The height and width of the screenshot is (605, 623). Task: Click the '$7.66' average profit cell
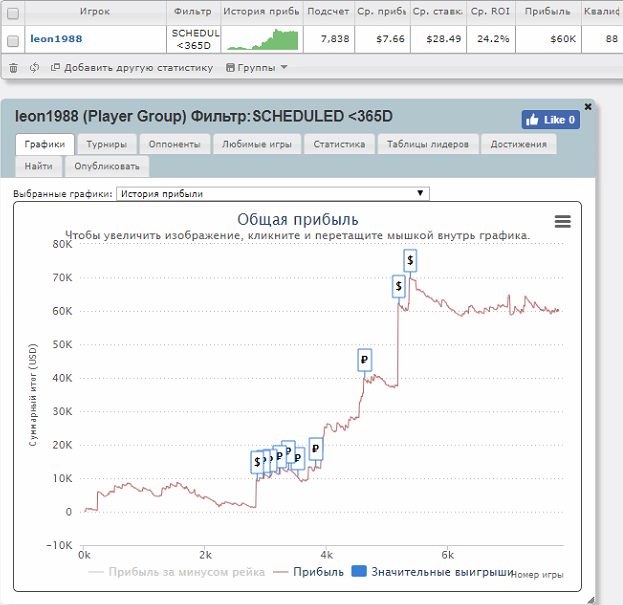click(382, 39)
